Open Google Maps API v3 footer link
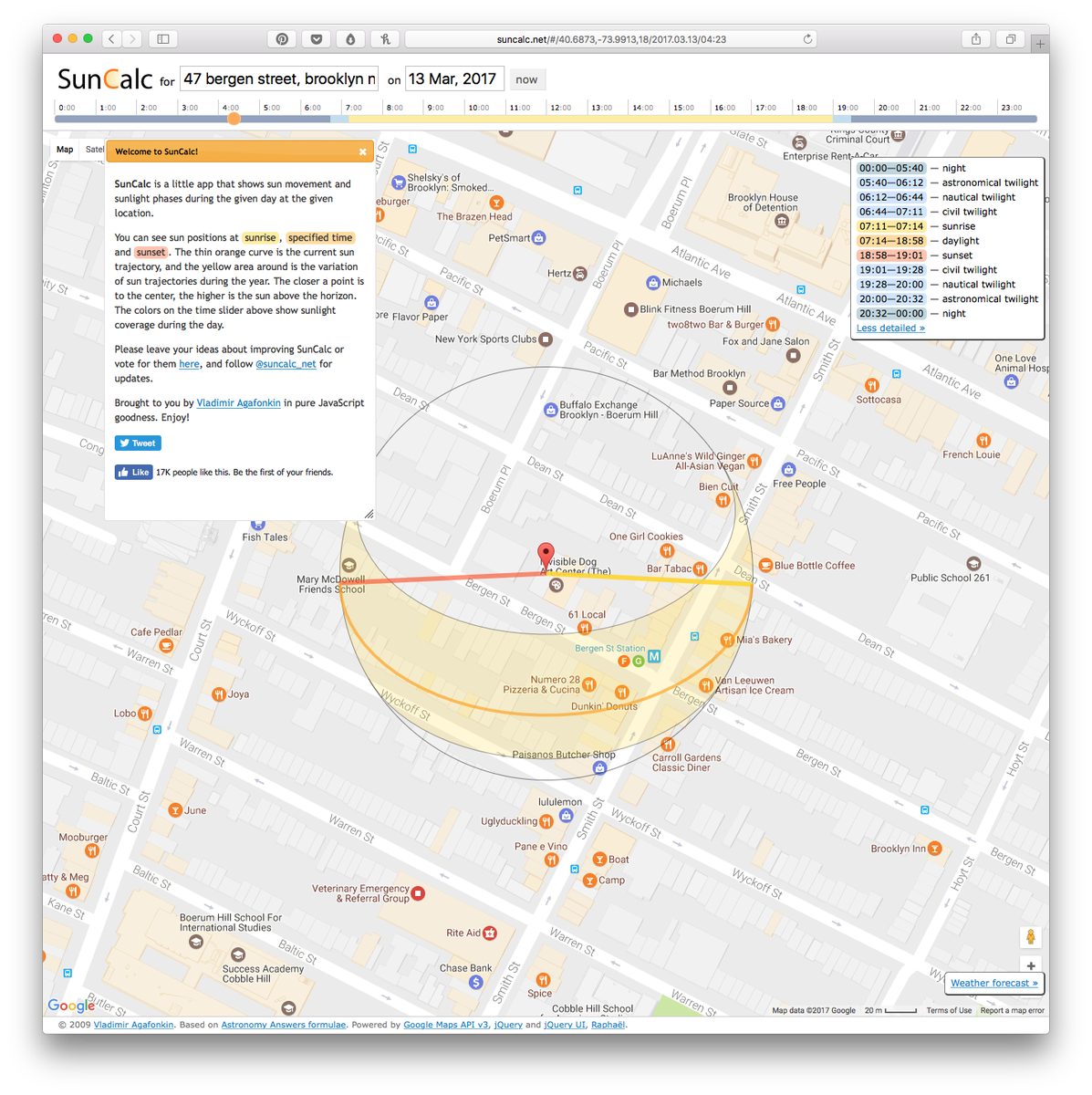This screenshot has height=1095, width=1092. [446, 1025]
